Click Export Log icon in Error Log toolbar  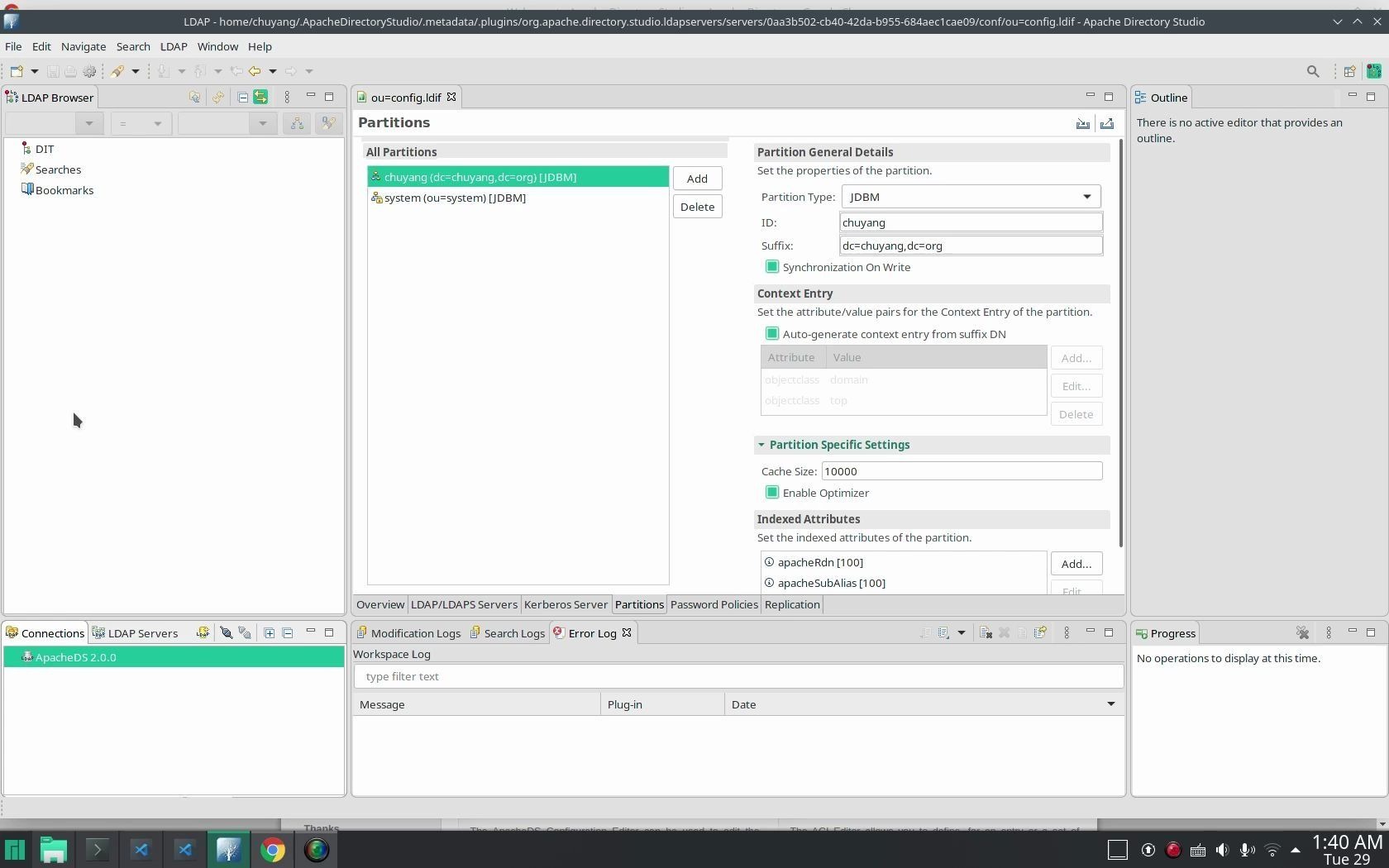(925, 632)
